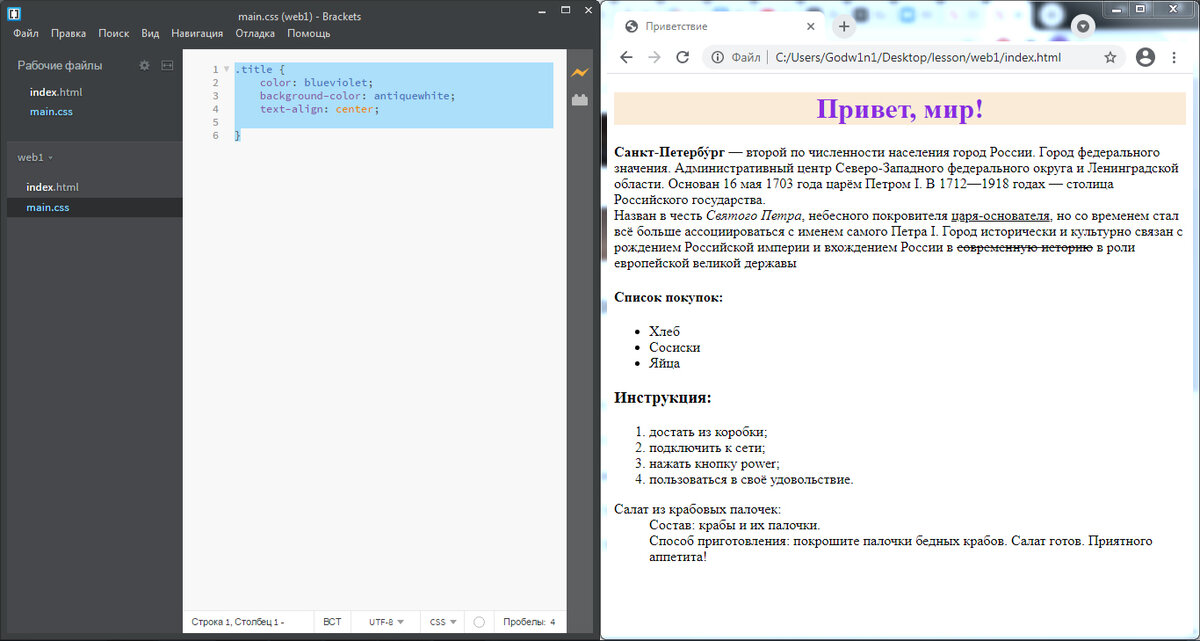The image size is (1200, 641).
Task: Toggle the linting status circle in status bar
Action: (x=479, y=622)
